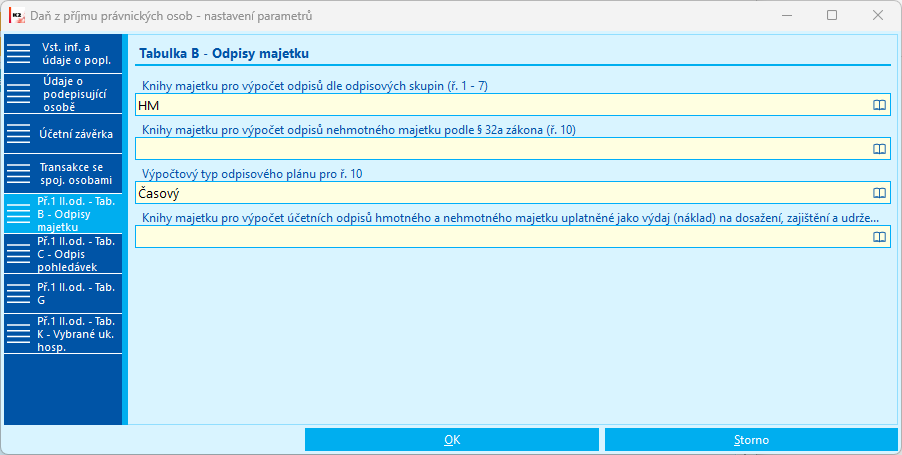
Task: Minimize the nastavení parametrů window
Action: (786, 16)
